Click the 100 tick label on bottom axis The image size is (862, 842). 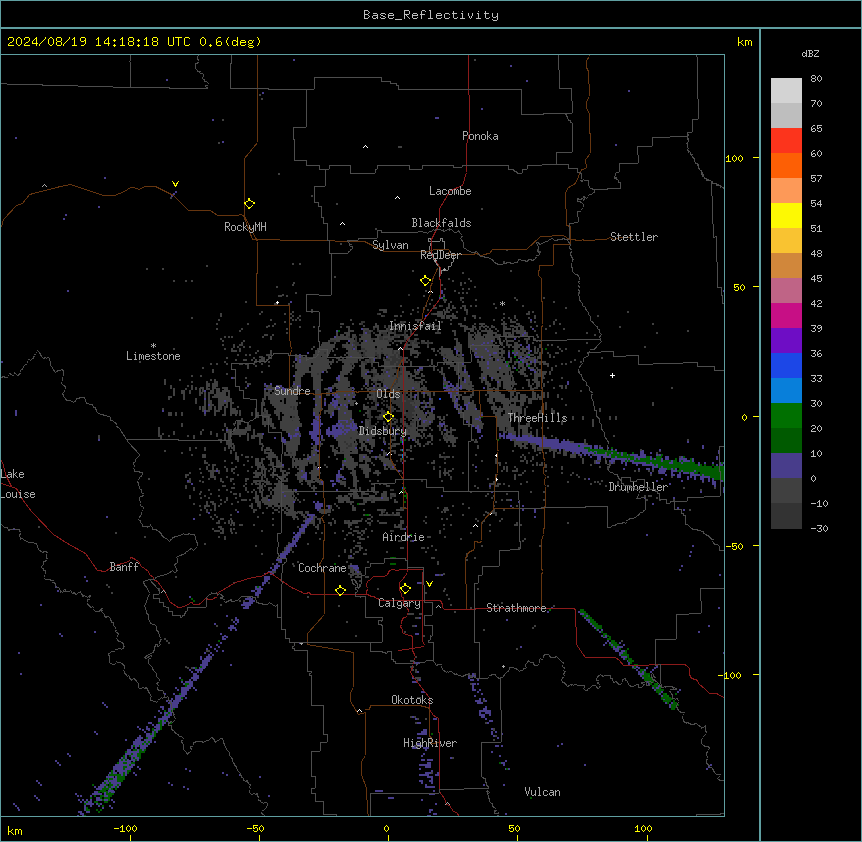643,828
